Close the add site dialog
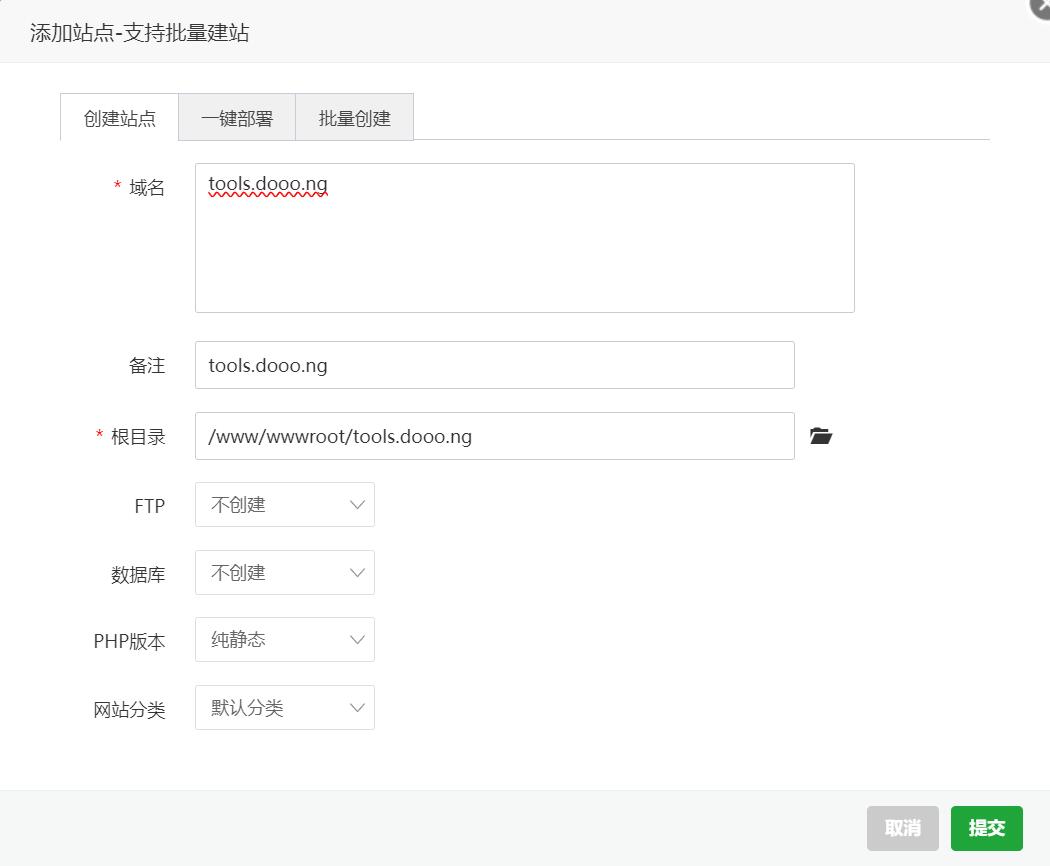This screenshot has width=1050, height=866. [1041, 6]
